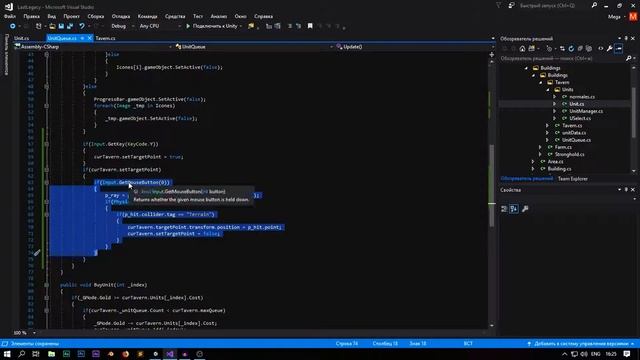
Task: Open the Проект menu
Action: coord(71,16)
